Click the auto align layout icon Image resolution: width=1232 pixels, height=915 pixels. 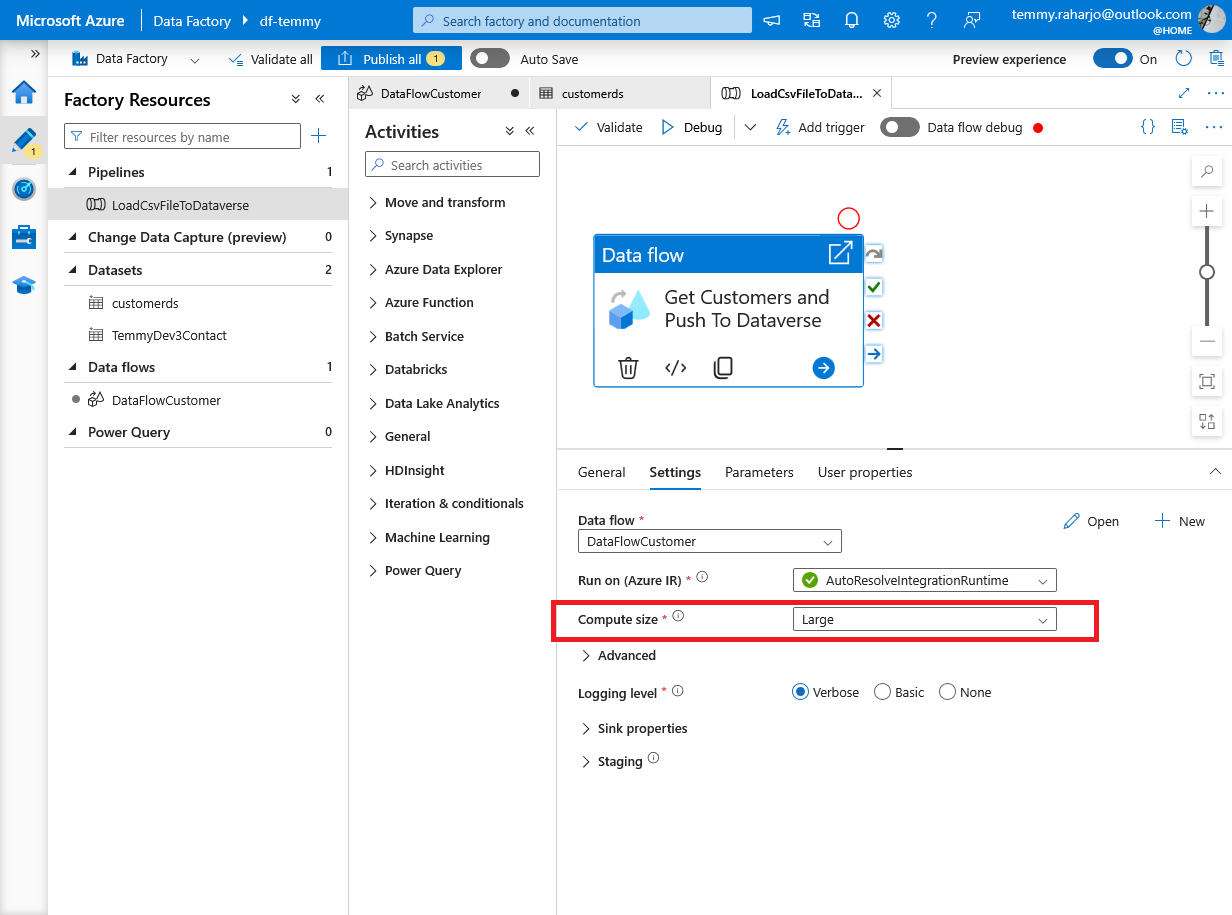(1207, 421)
